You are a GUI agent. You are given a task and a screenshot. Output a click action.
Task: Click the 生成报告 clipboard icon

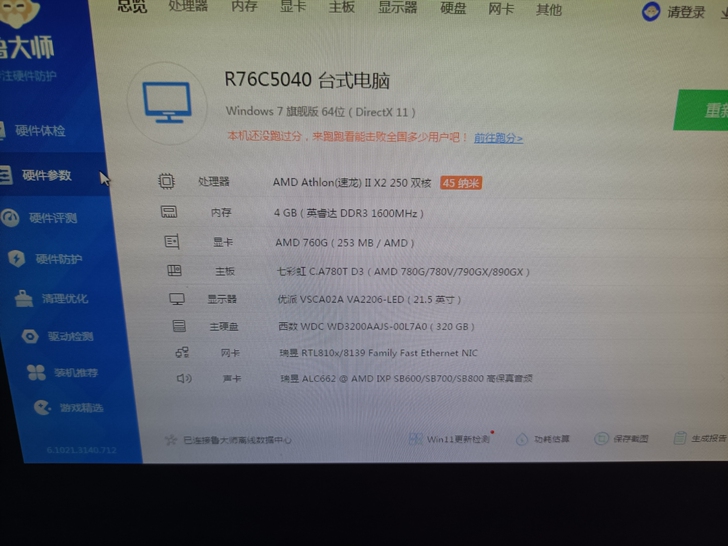click(680, 438)
